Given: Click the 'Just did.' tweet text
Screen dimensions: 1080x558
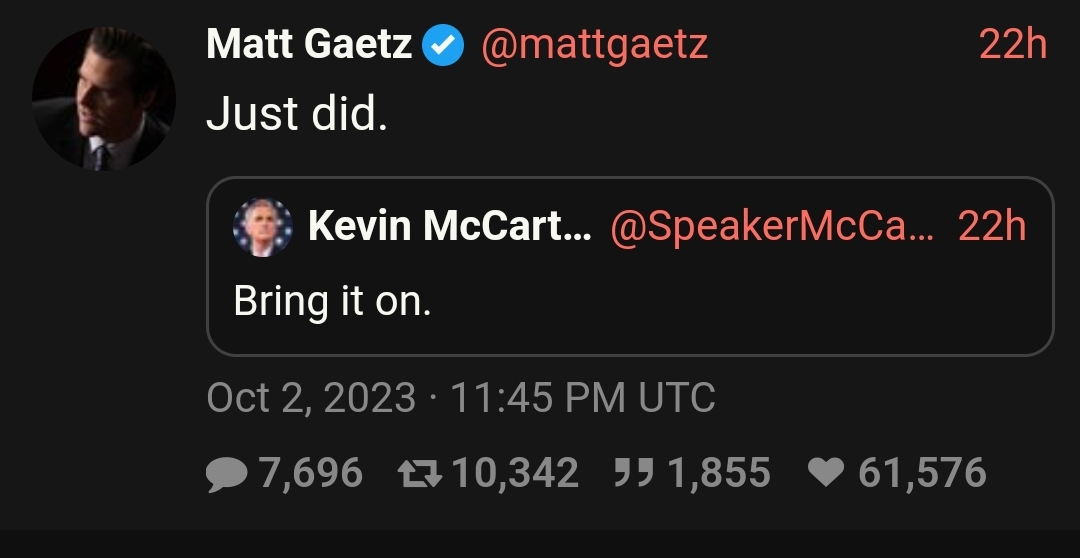Looking at the screenshot, I should [x=296, y=115].
